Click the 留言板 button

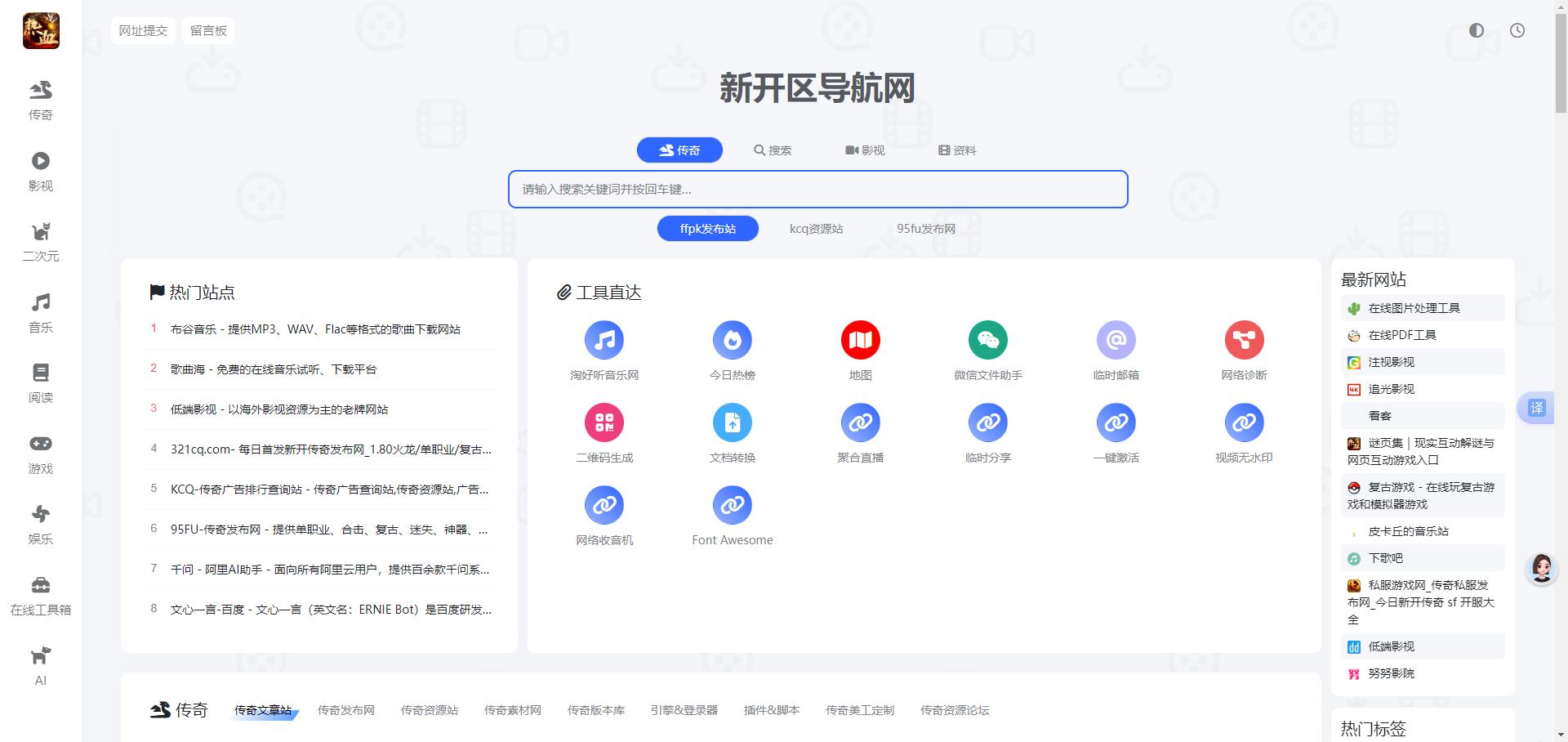click(x=208, y=30)
